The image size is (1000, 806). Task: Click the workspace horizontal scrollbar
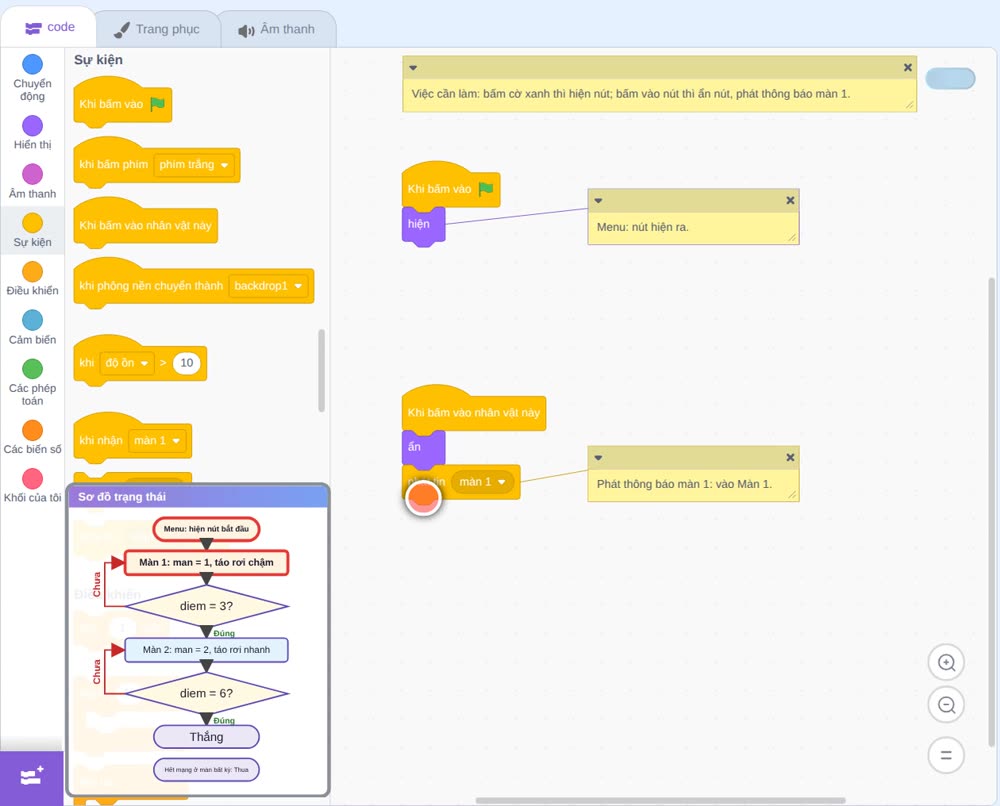661,800
